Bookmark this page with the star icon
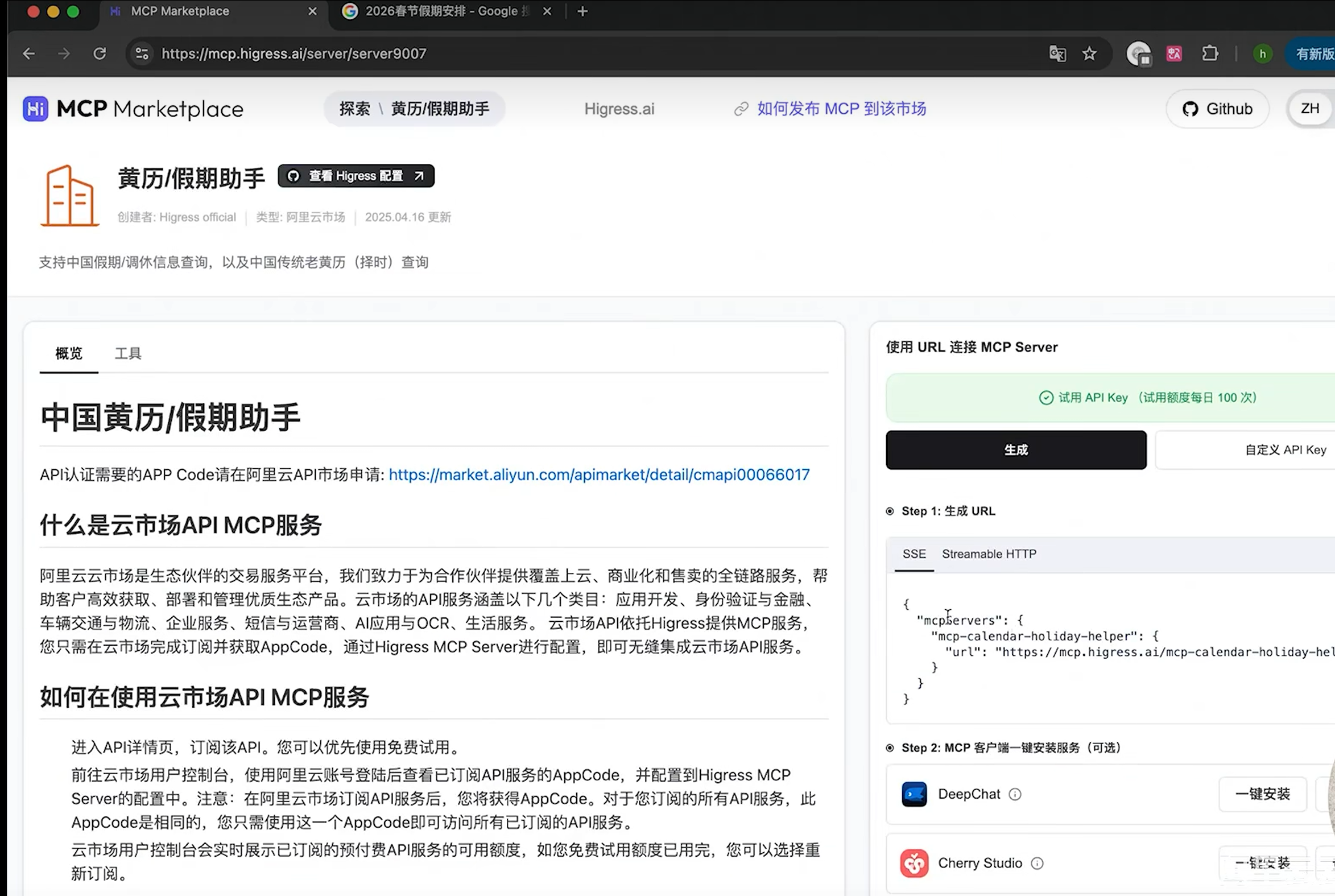The image size is (1335, 896). point(1089,53)
